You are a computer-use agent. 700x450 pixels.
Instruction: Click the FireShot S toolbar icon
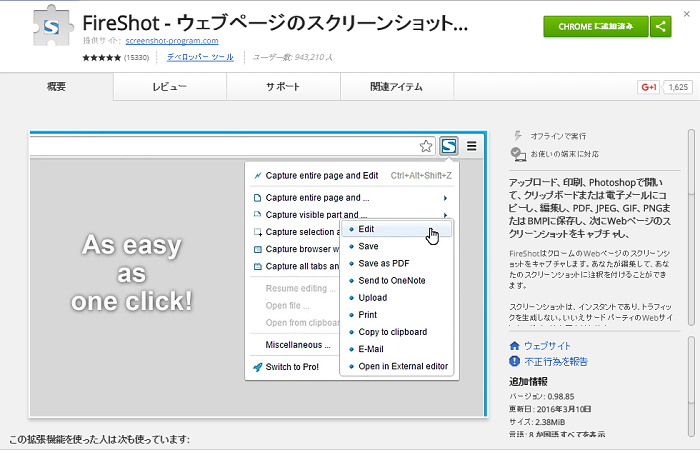(449, 146)
